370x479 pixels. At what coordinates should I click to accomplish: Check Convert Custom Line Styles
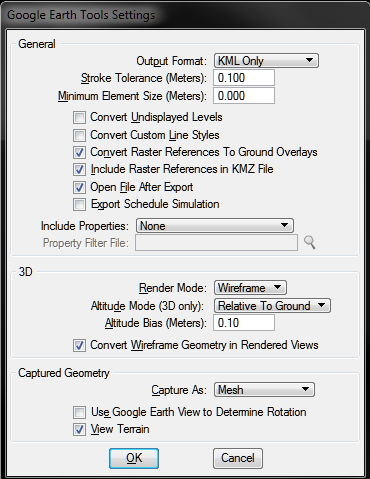[79, 135]
